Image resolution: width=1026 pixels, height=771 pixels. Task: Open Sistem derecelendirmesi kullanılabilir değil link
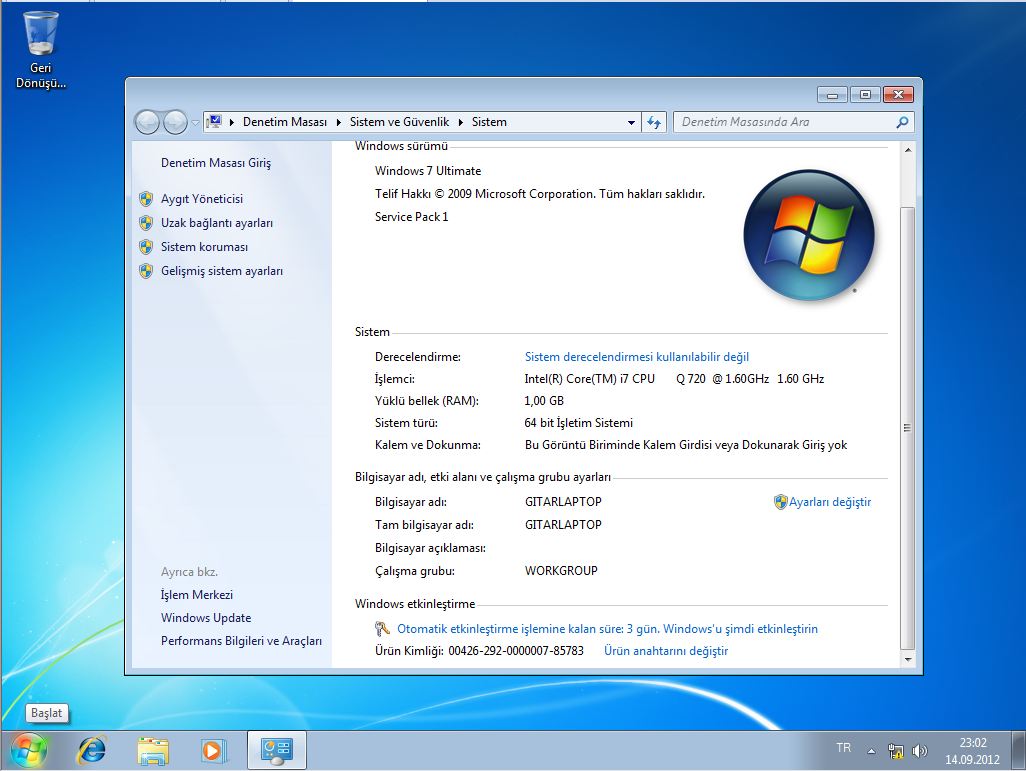[637, 357]
